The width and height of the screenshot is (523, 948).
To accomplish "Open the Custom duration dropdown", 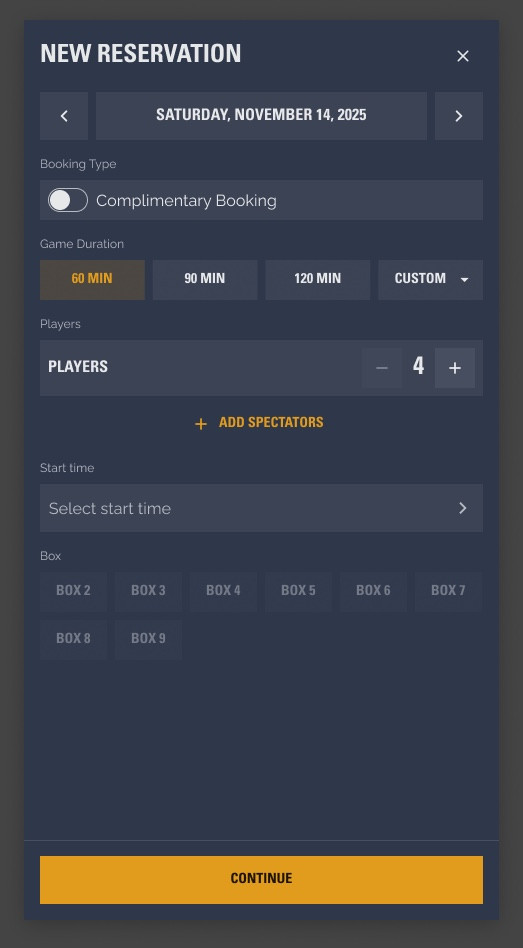I will point(430,280).
